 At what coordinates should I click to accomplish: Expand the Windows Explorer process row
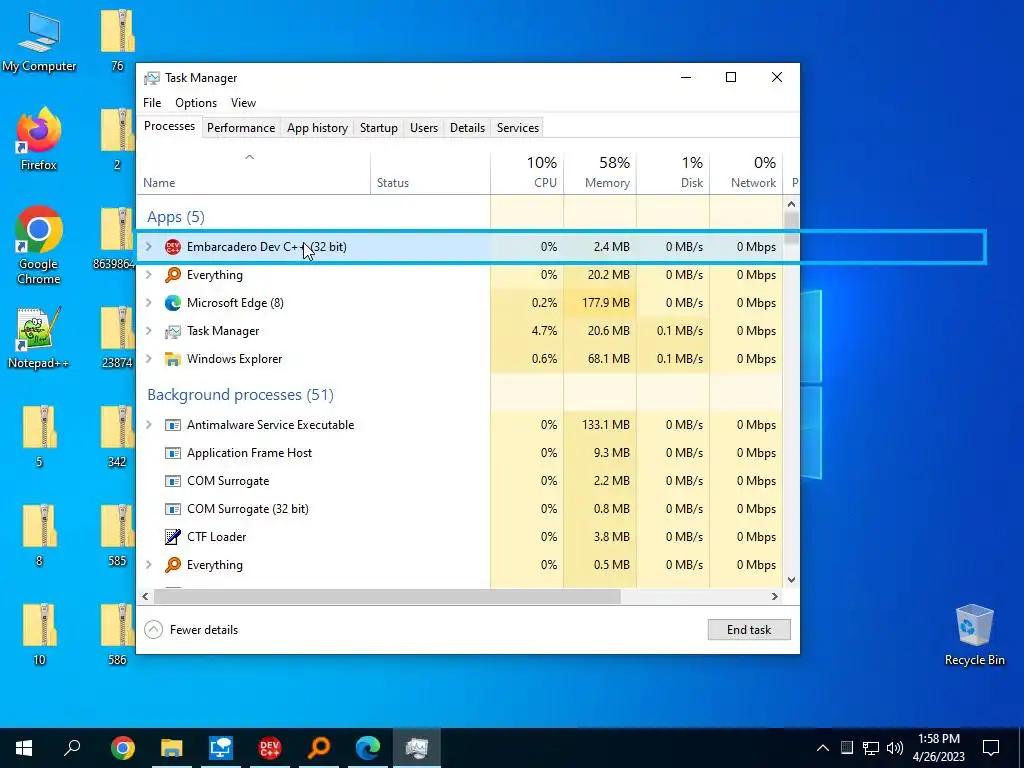click(149, 359)
